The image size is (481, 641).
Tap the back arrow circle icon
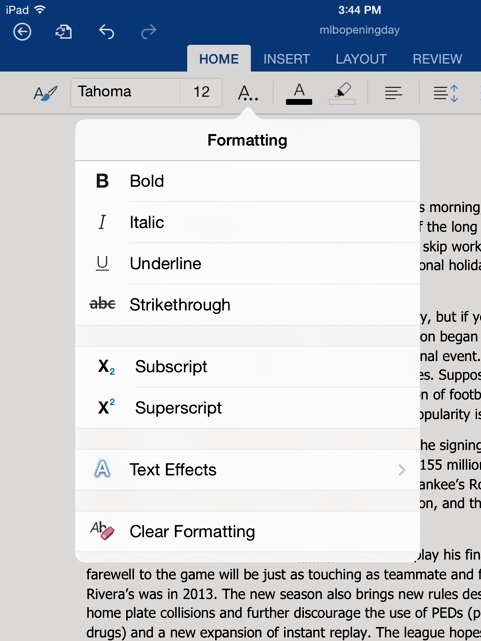22,32
